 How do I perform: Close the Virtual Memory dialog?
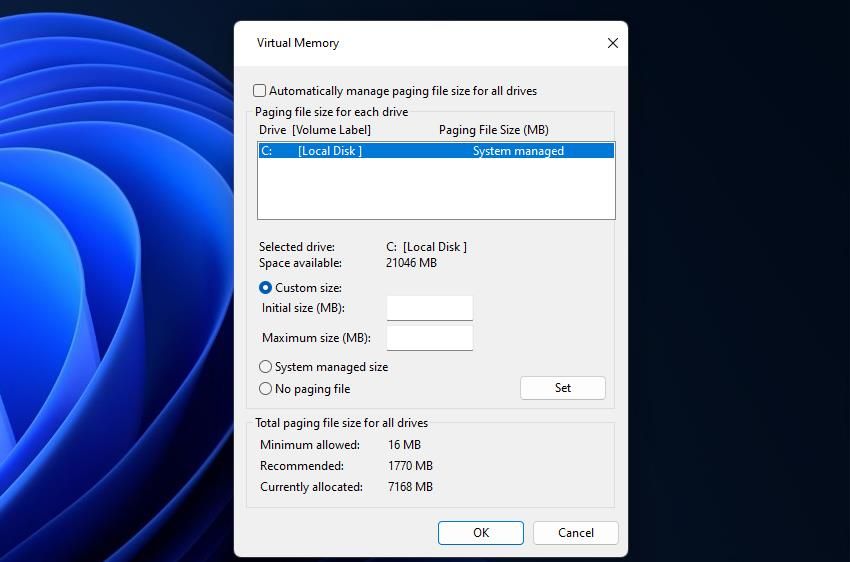pos(612,43)
